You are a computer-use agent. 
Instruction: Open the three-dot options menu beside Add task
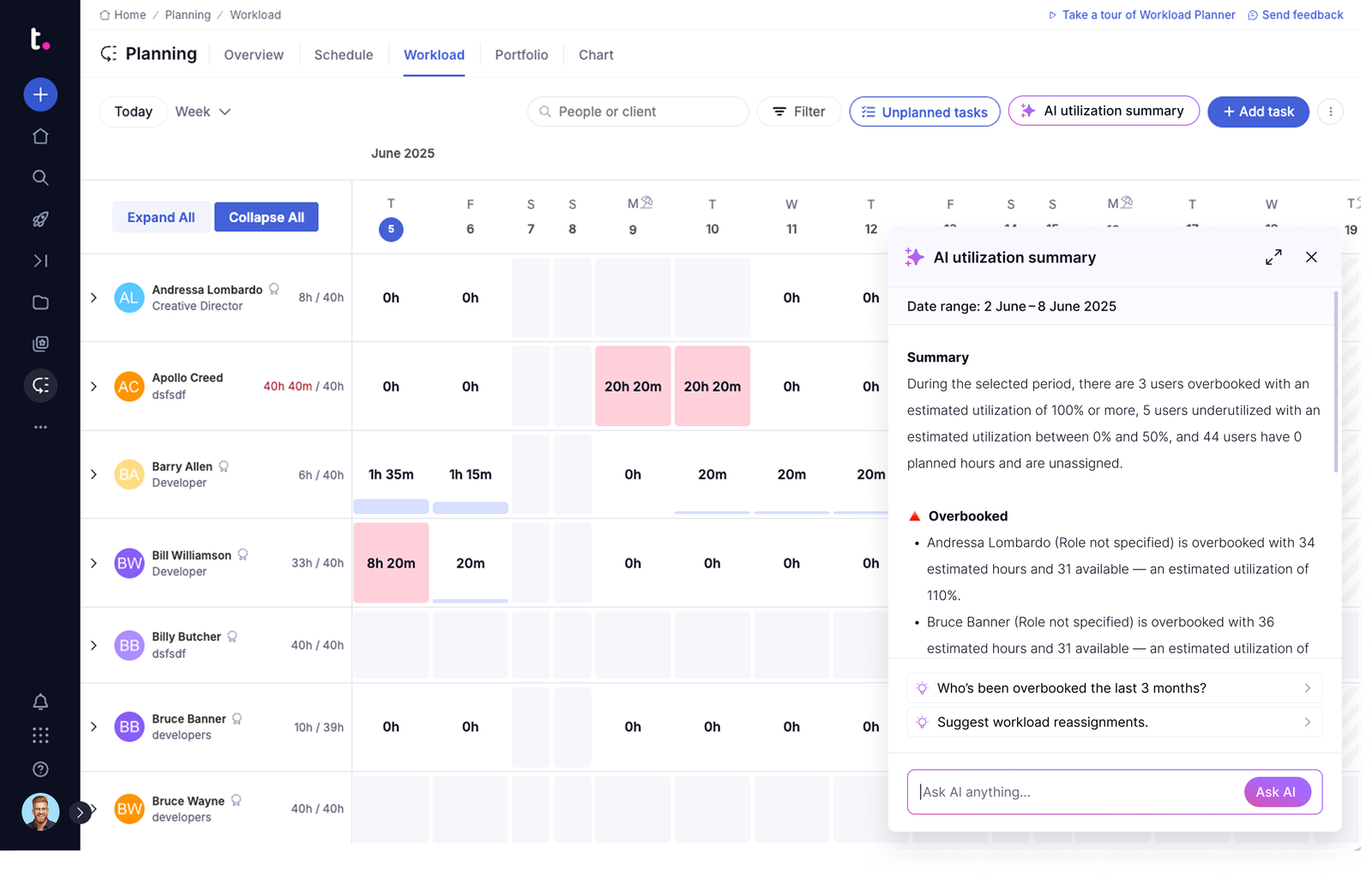[x=1330, y=111]
